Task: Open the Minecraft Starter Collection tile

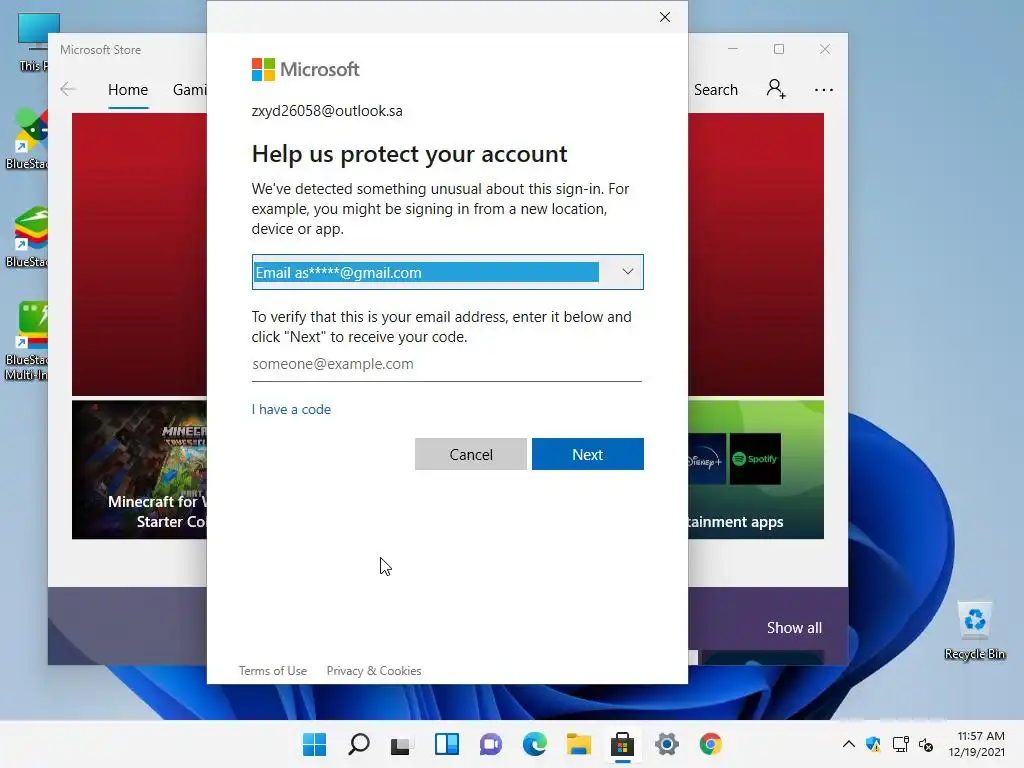Action: pyautogui.click(x=139, y=470)
